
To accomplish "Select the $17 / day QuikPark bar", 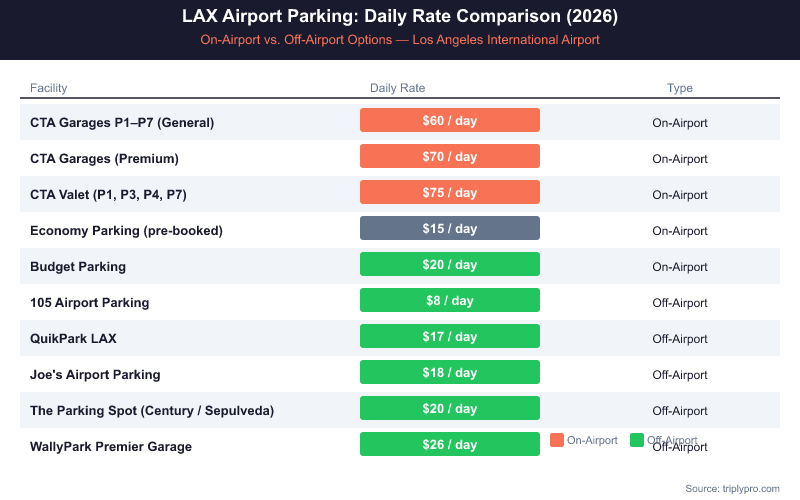I will point(449,336).
